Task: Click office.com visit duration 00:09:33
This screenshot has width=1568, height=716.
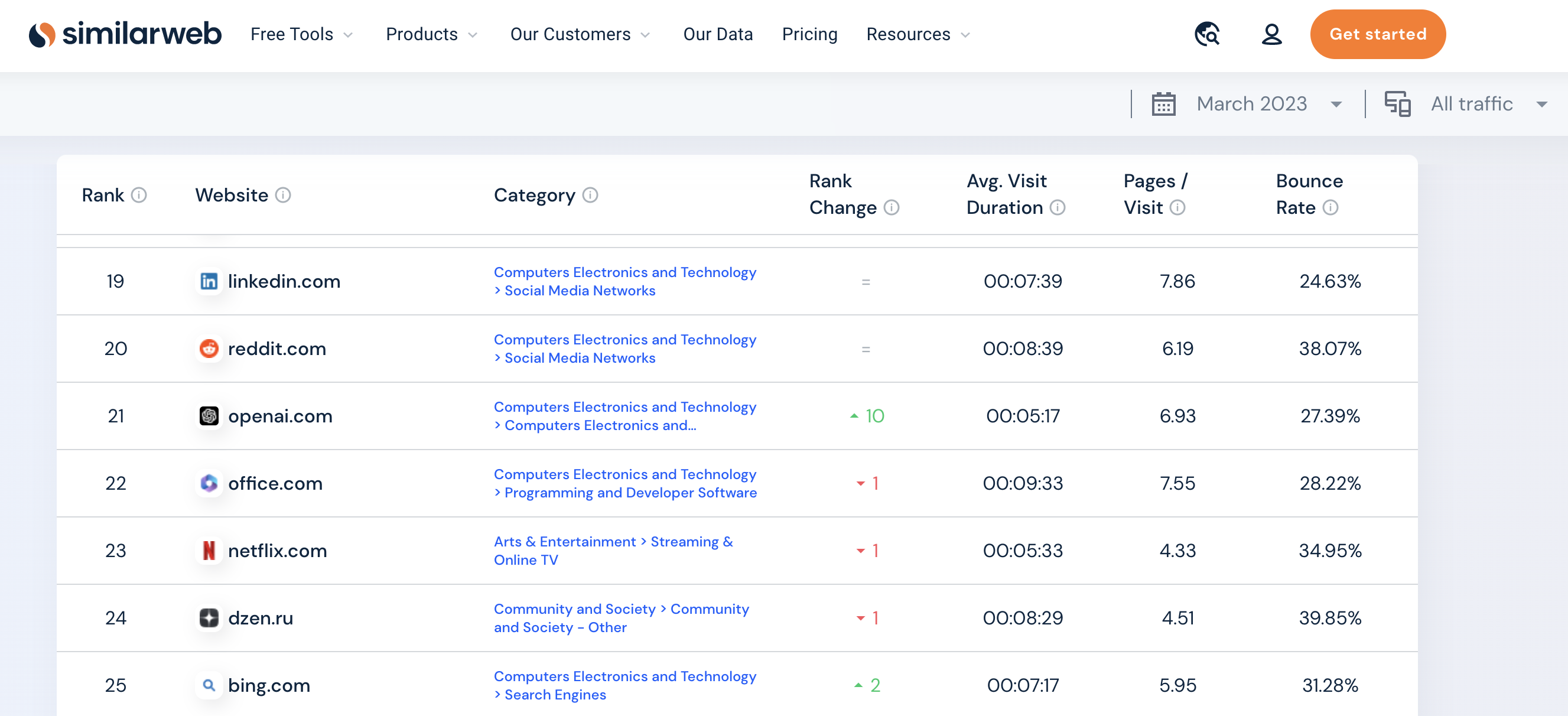Action: 1023,483
